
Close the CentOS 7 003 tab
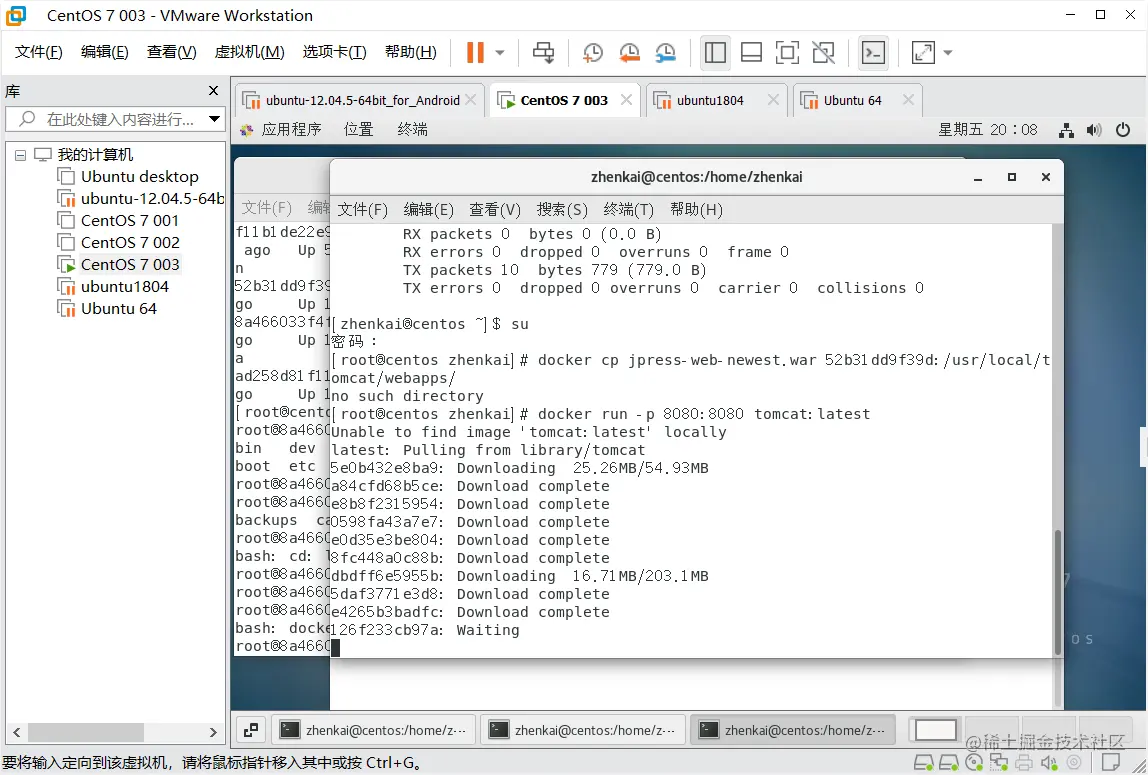(626, 100)
